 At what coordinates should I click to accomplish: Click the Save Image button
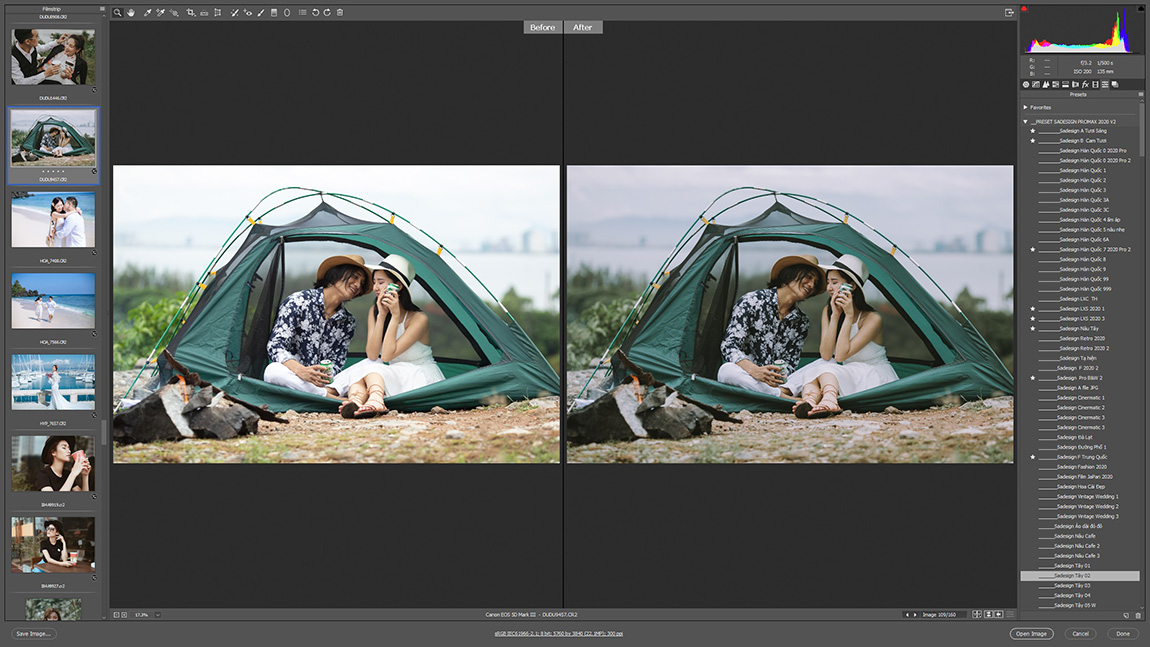coord(34,634)
